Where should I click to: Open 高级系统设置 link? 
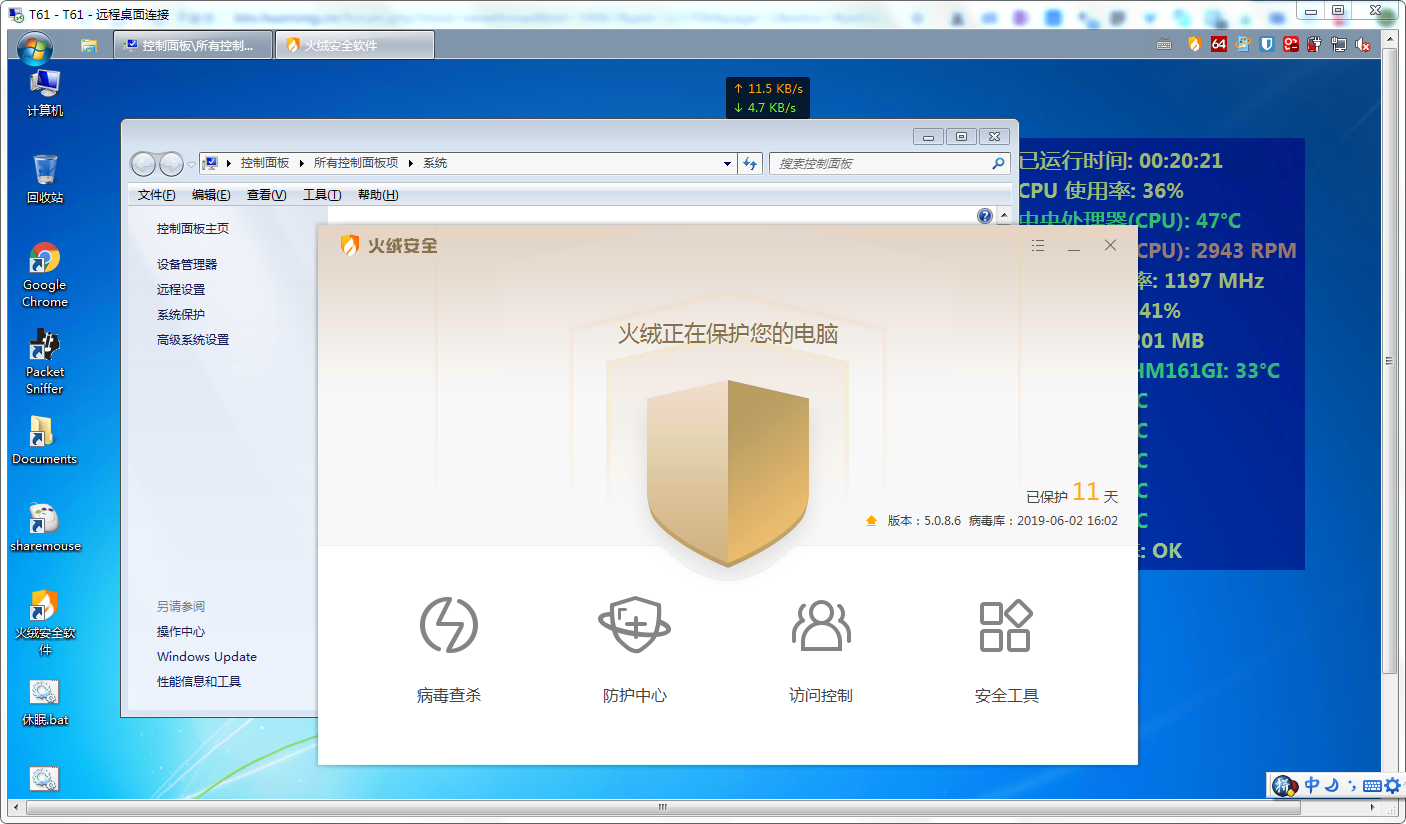(193, 340)
